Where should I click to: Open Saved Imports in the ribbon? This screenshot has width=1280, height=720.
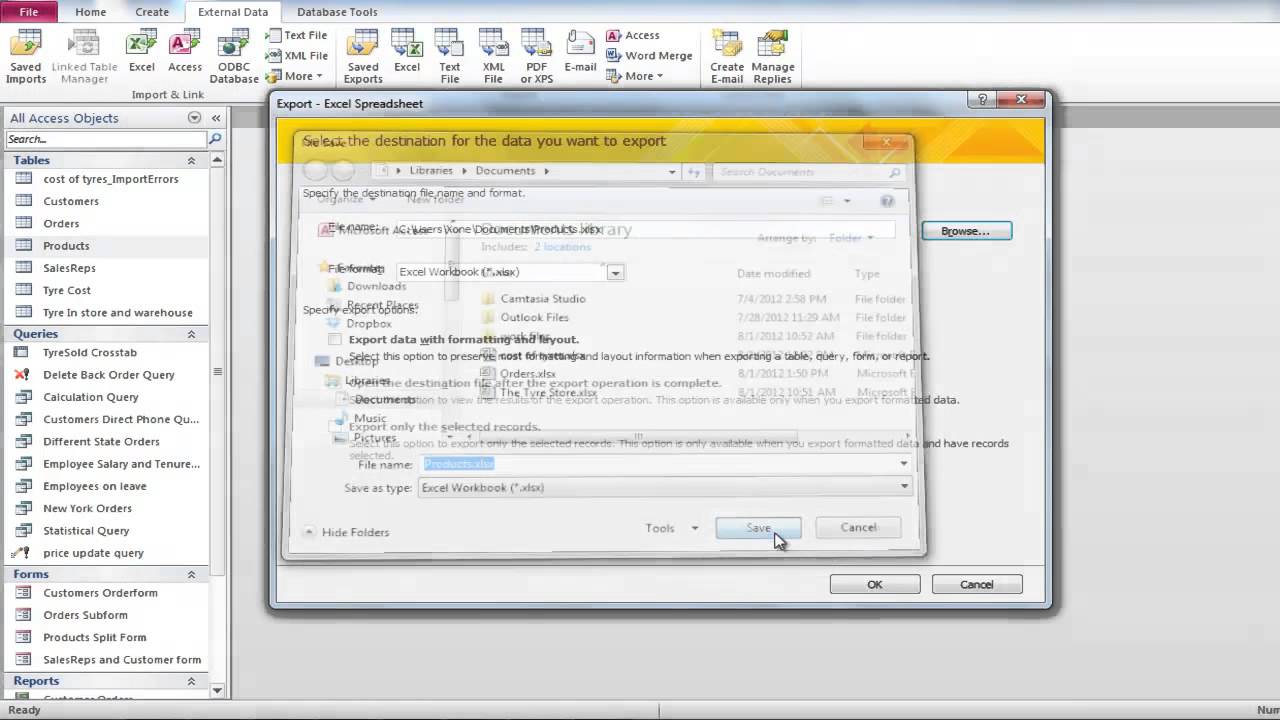(x=26, y=56)
